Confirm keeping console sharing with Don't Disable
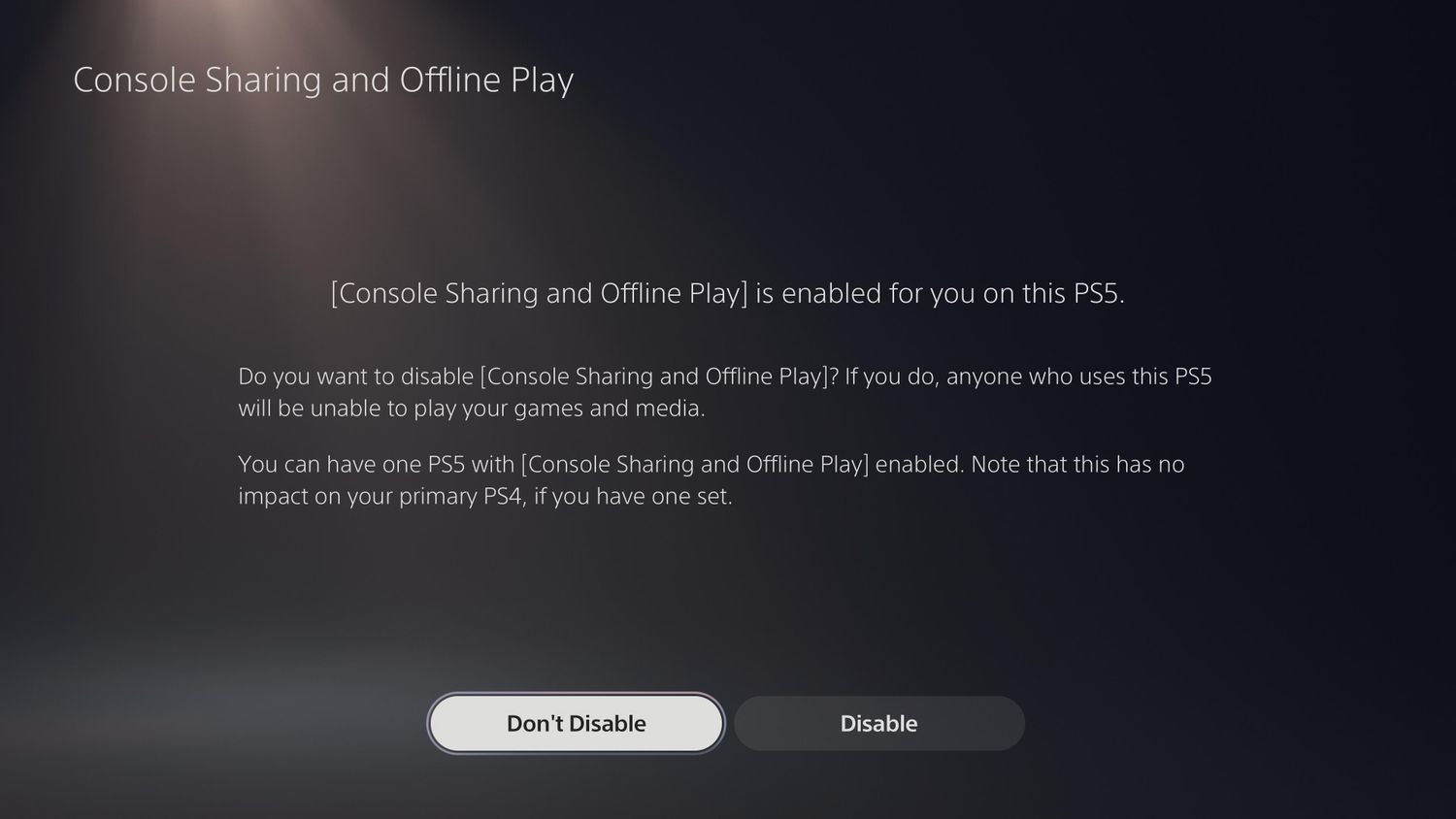 pos(576,723)
